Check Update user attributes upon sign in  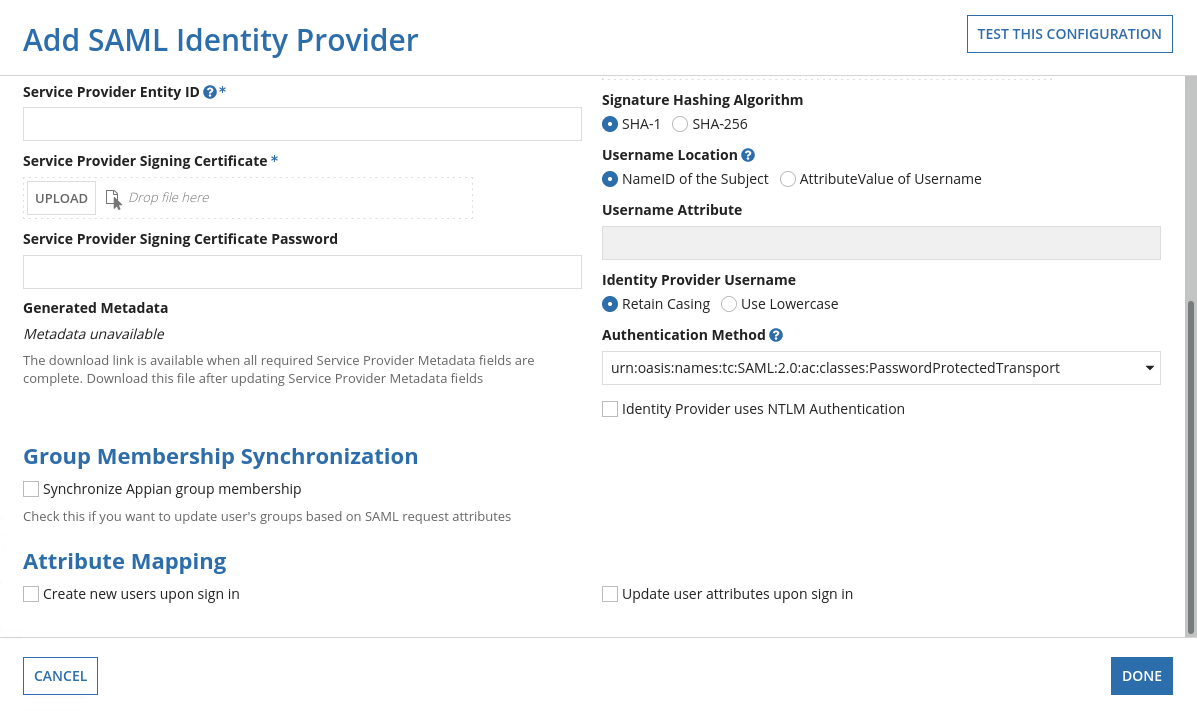610,594
